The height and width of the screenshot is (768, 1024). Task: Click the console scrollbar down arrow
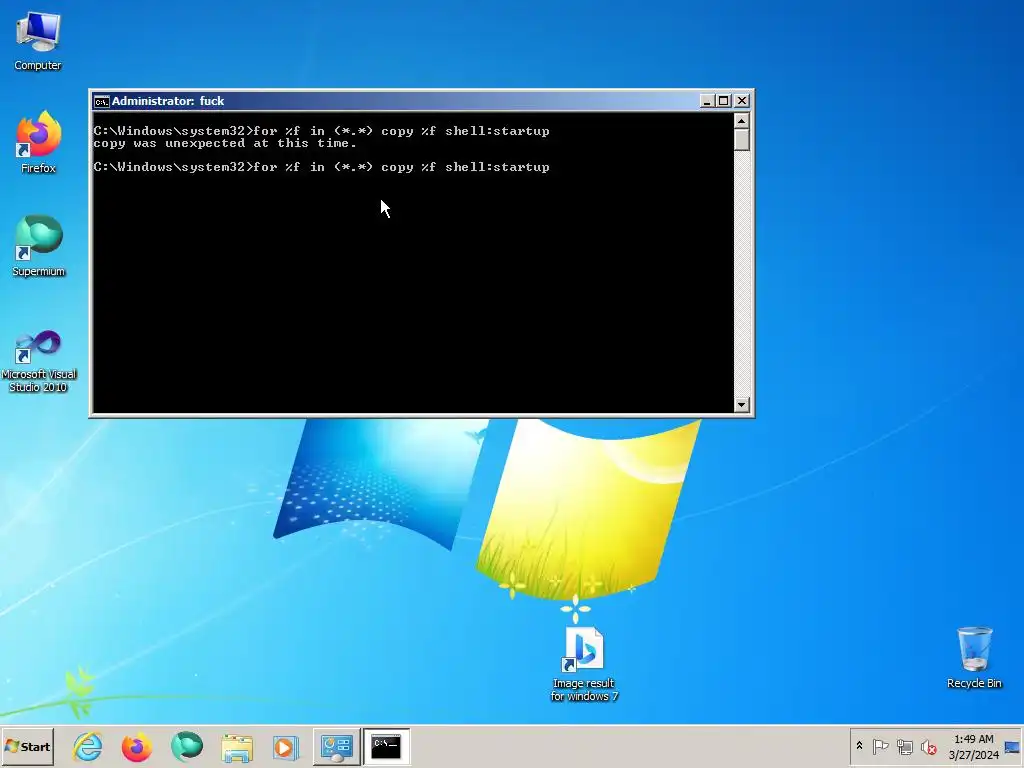pyautogui.click(x=741, y=404)
